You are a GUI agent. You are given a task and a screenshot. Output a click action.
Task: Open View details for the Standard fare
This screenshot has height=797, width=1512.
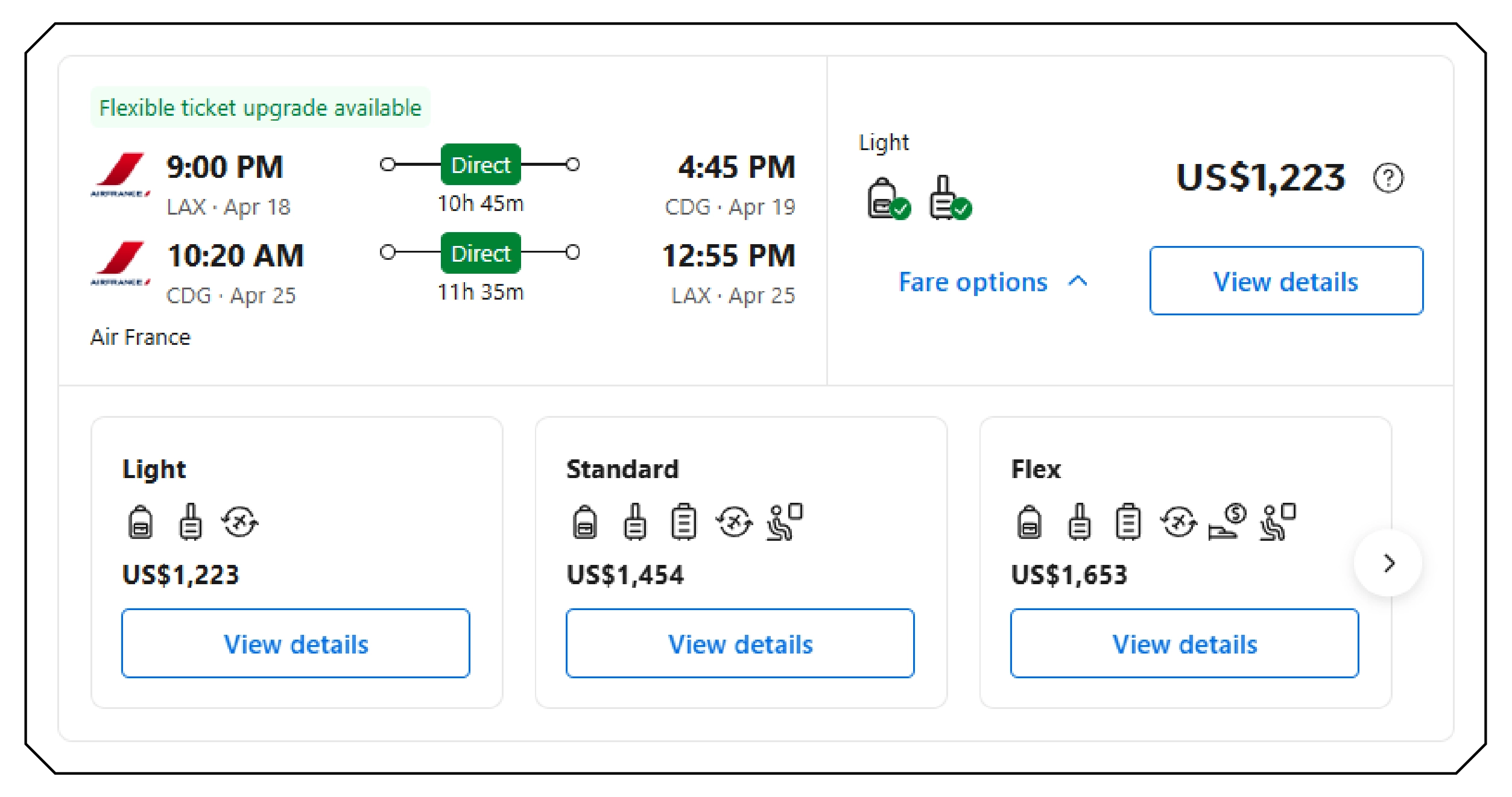(x=741, y=644)
